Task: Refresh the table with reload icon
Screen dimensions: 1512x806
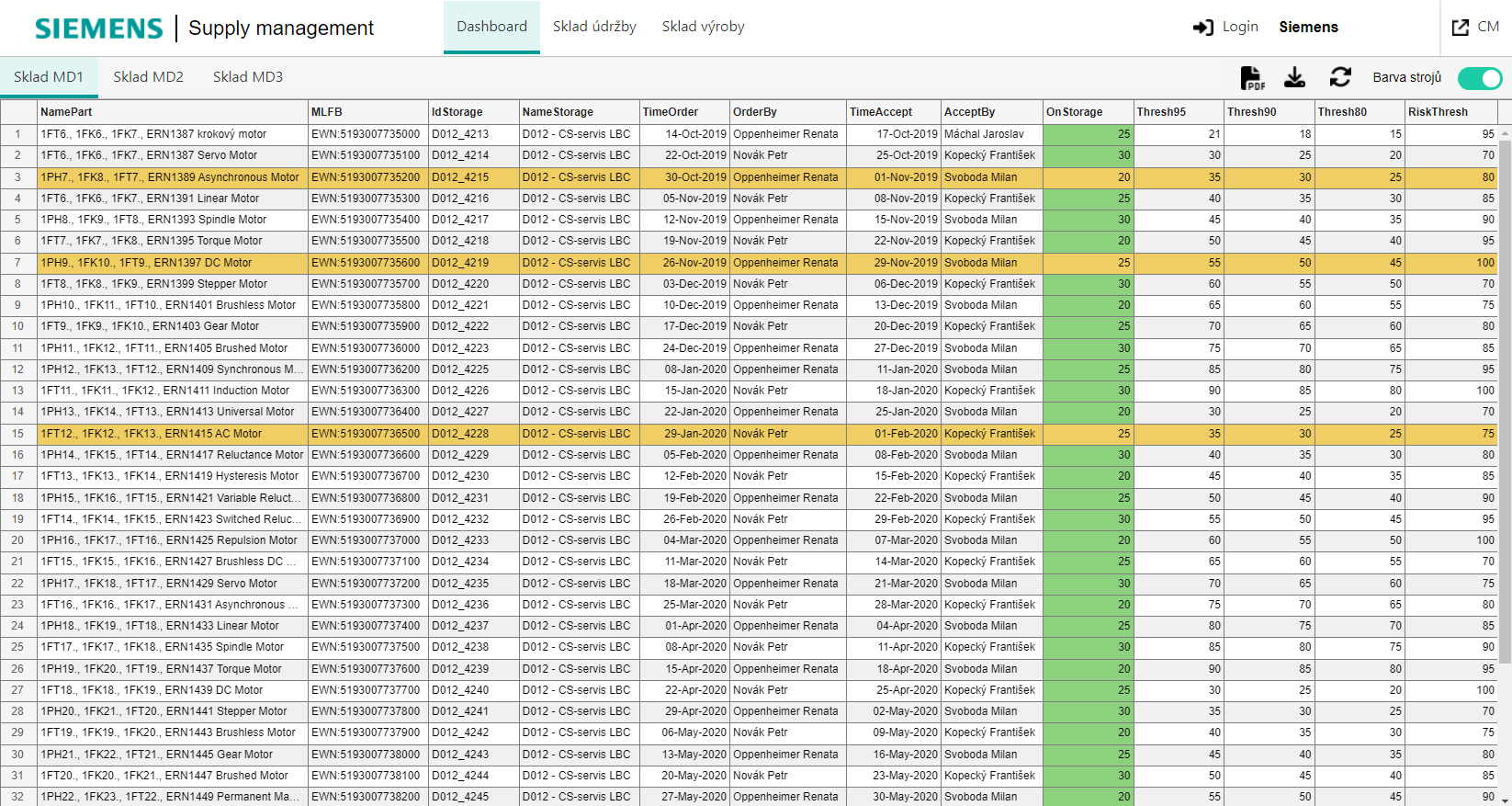Action: click(1340, 77)
